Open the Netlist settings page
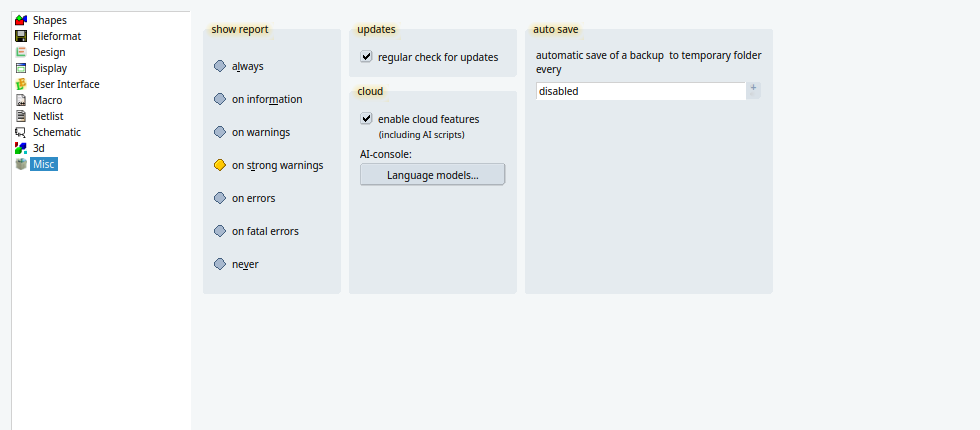The image size is (980, 430). coord(48,116)
